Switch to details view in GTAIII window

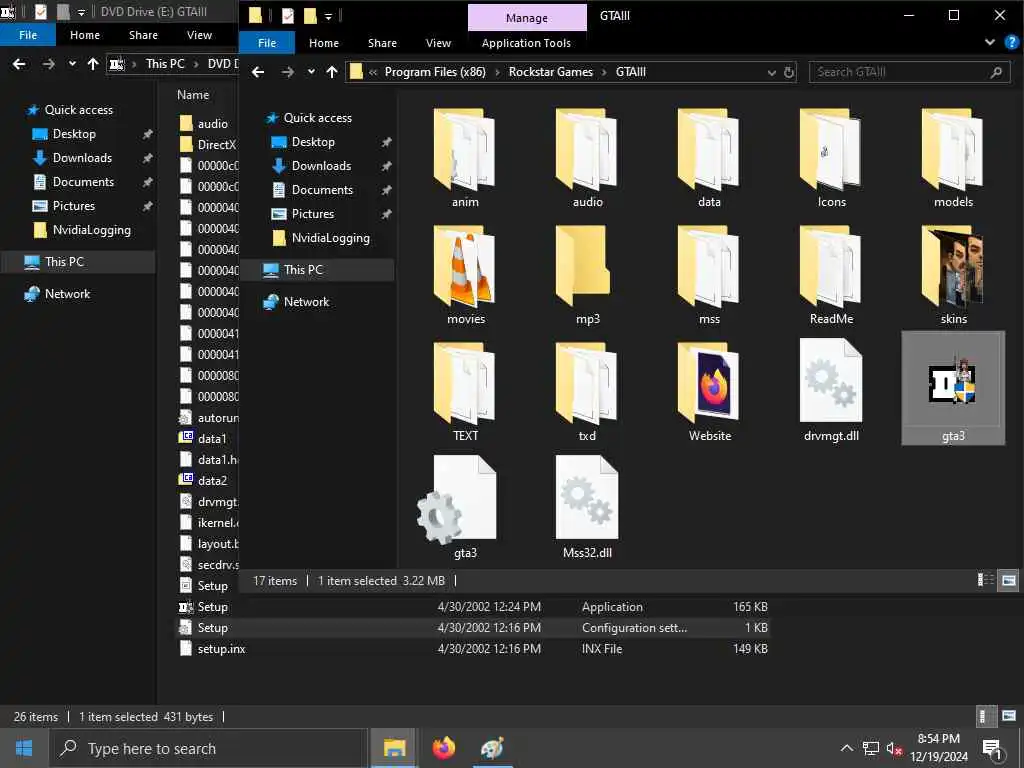(985, 580)
